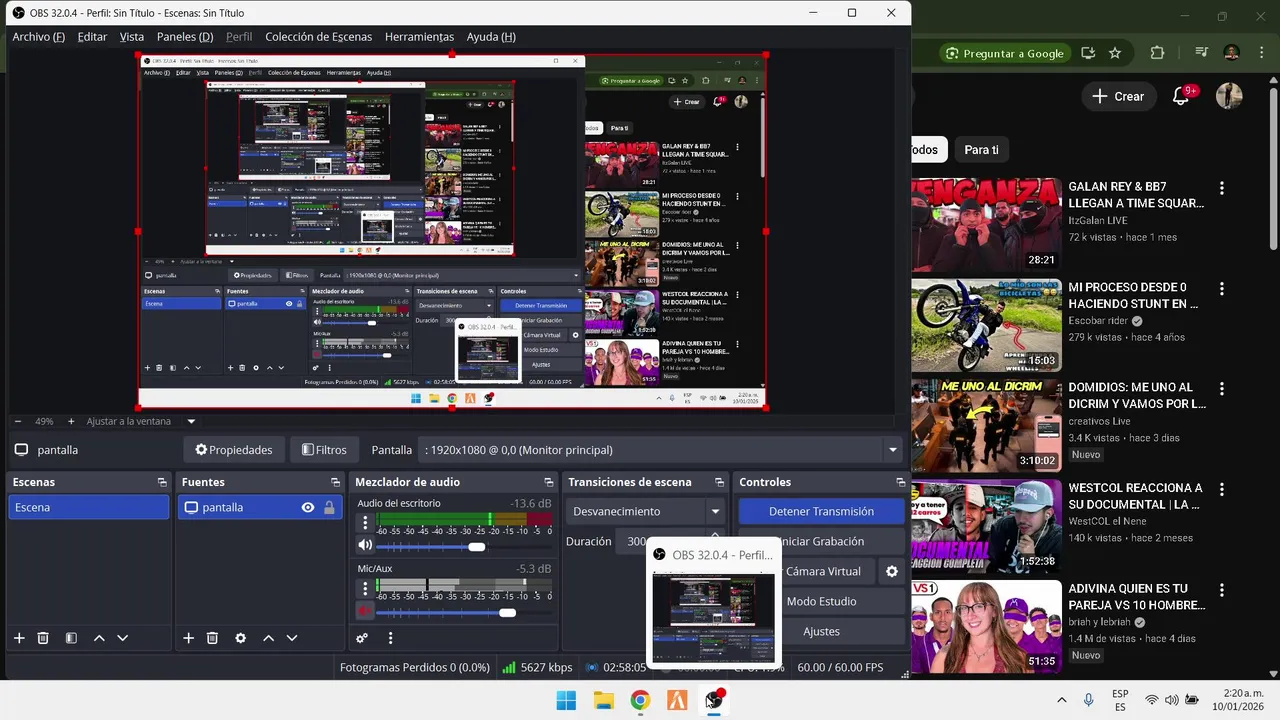Move source down in Fuentes panel
Image resolution: width=1280 pixels, height=720 pixels.
click(292, 638)
